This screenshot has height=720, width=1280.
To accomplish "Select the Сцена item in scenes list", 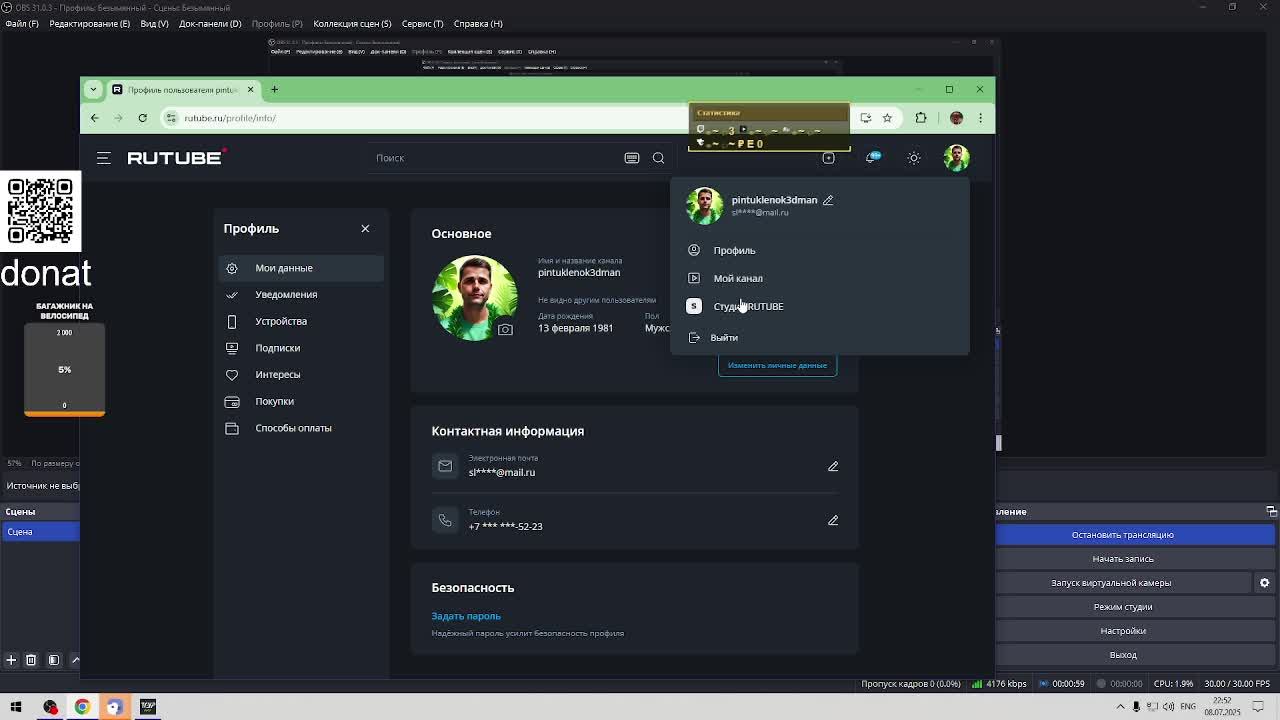I will pyautogui.click(x=40, y=532).
